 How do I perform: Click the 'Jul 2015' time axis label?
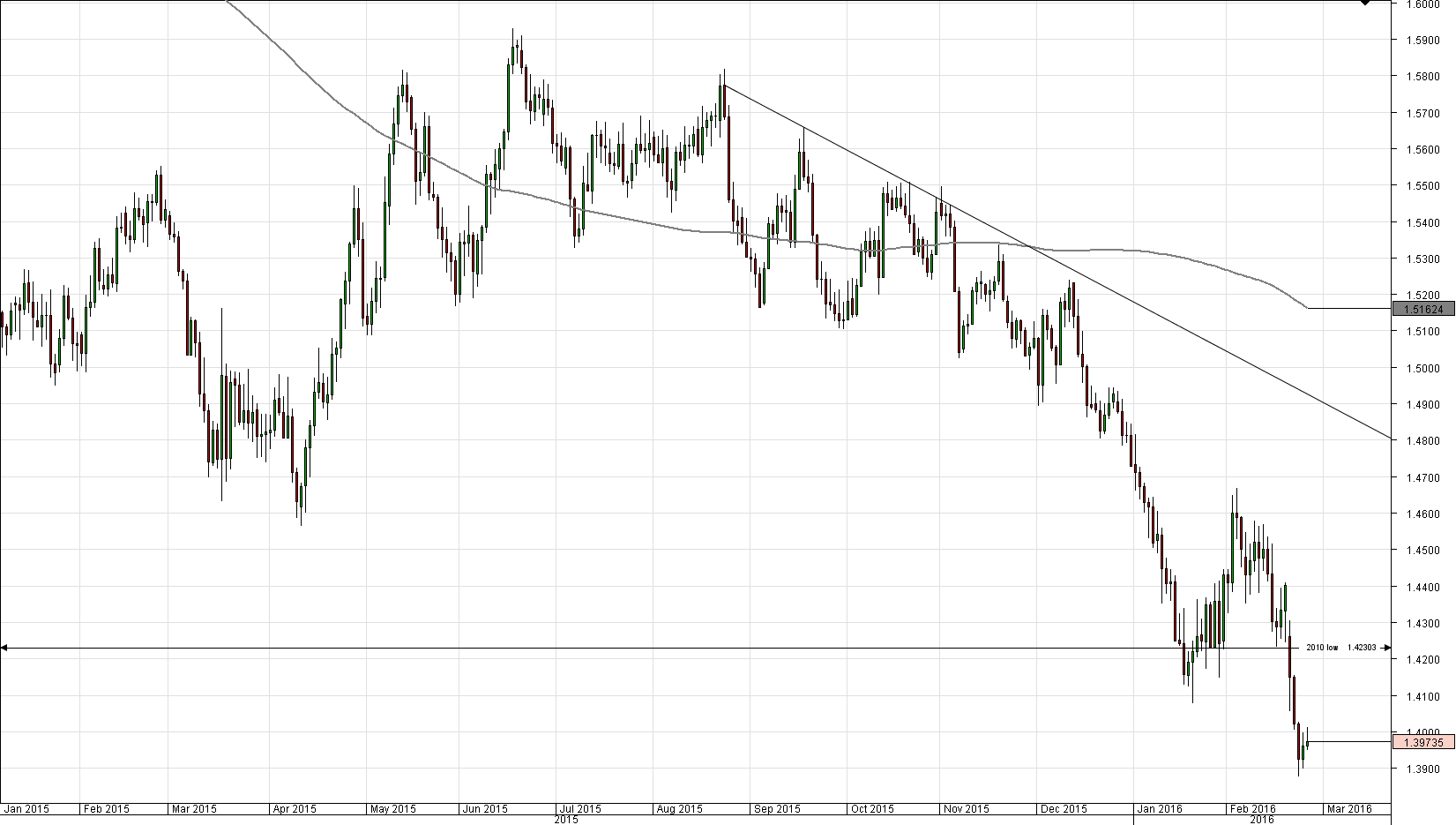coord(579,808)
